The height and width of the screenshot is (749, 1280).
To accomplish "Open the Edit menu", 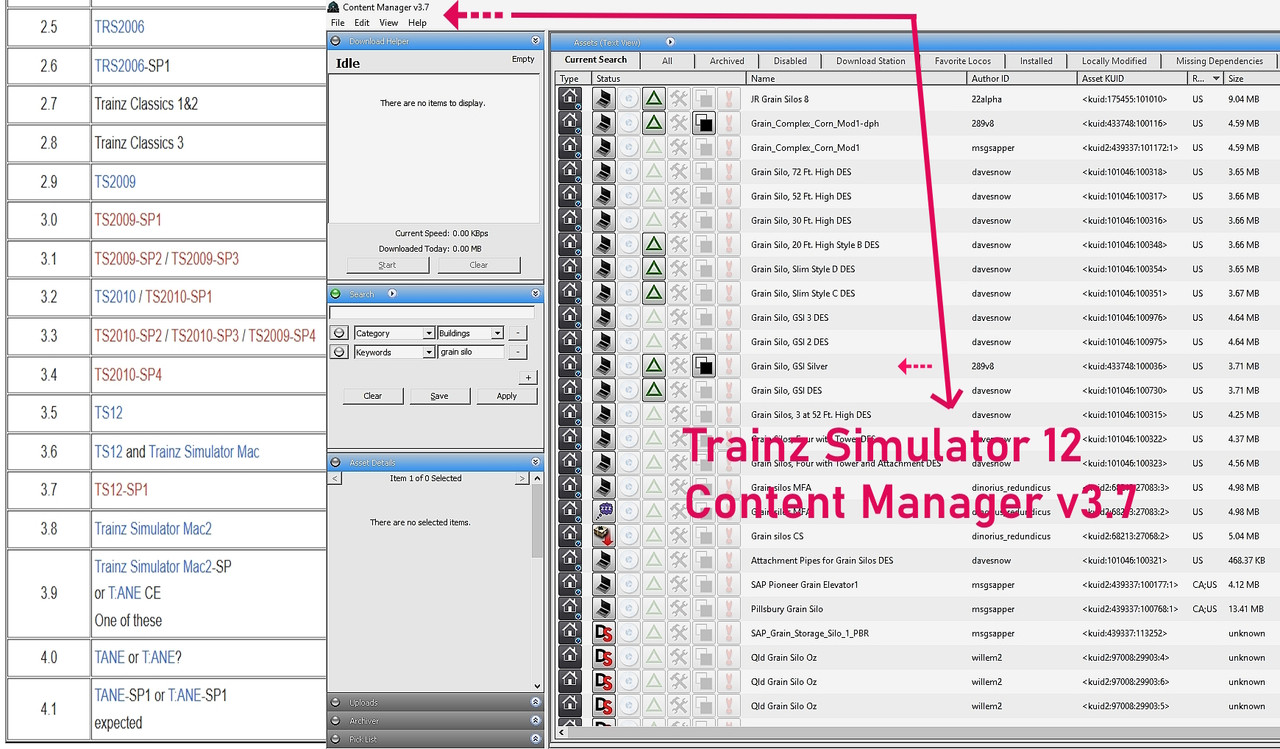I will coord(362,22).
